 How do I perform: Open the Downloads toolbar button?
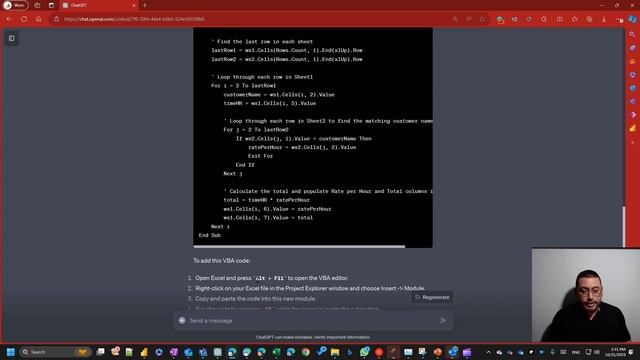point(604,19)
